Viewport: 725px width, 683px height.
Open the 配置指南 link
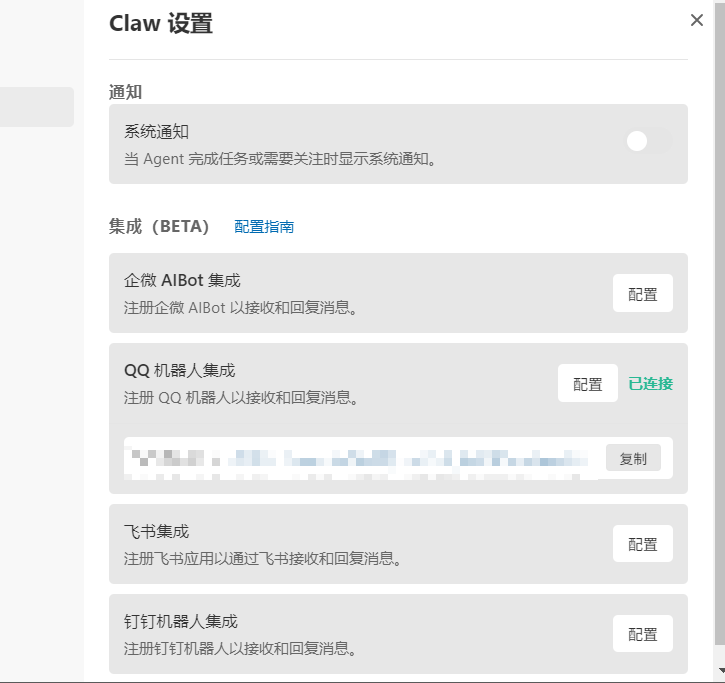coord(264,227)
